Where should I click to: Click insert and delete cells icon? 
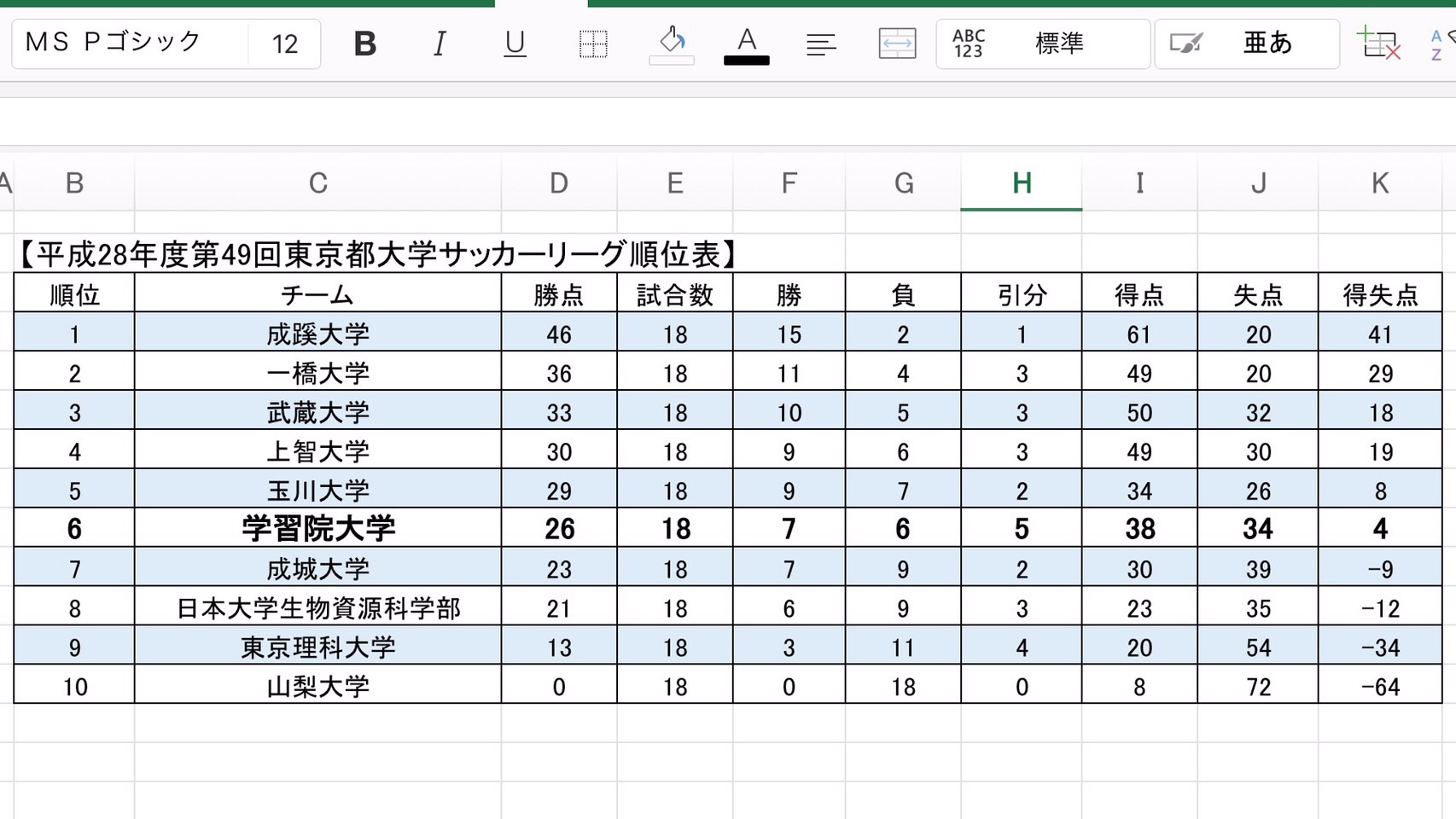1379,44
